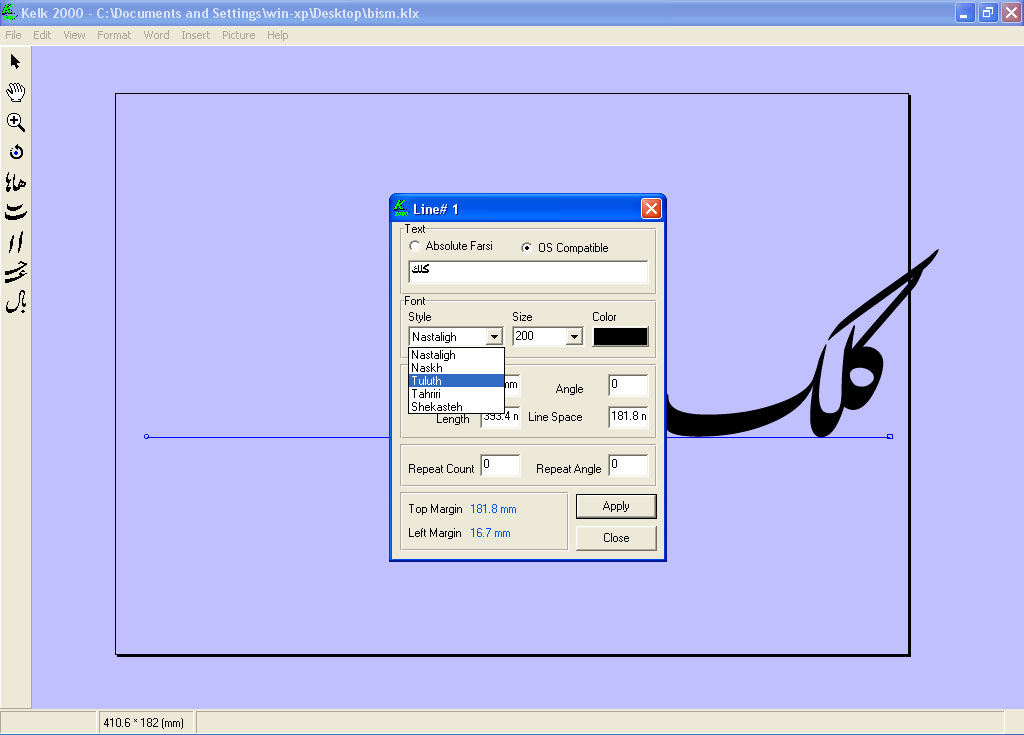Open the Help menu
Screen dimensions: 1024x735
278,35
